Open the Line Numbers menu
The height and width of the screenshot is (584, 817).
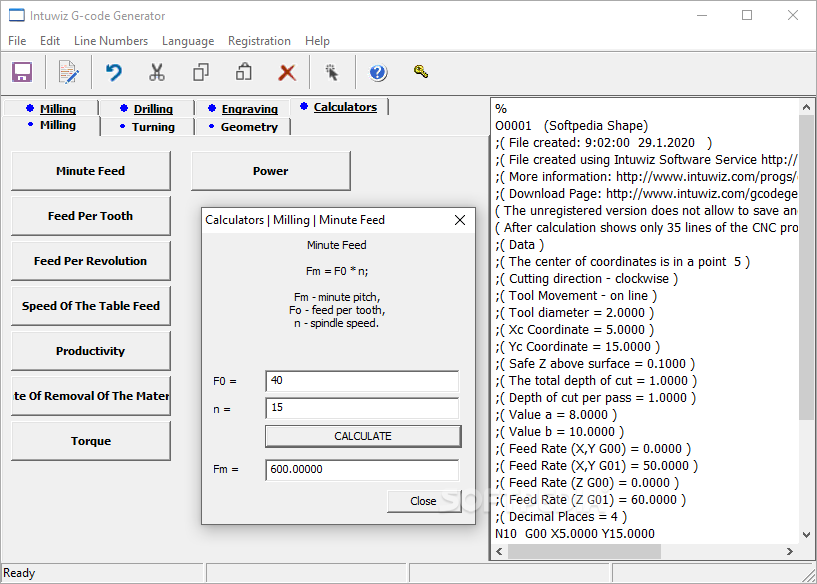(x=111, y=41)
